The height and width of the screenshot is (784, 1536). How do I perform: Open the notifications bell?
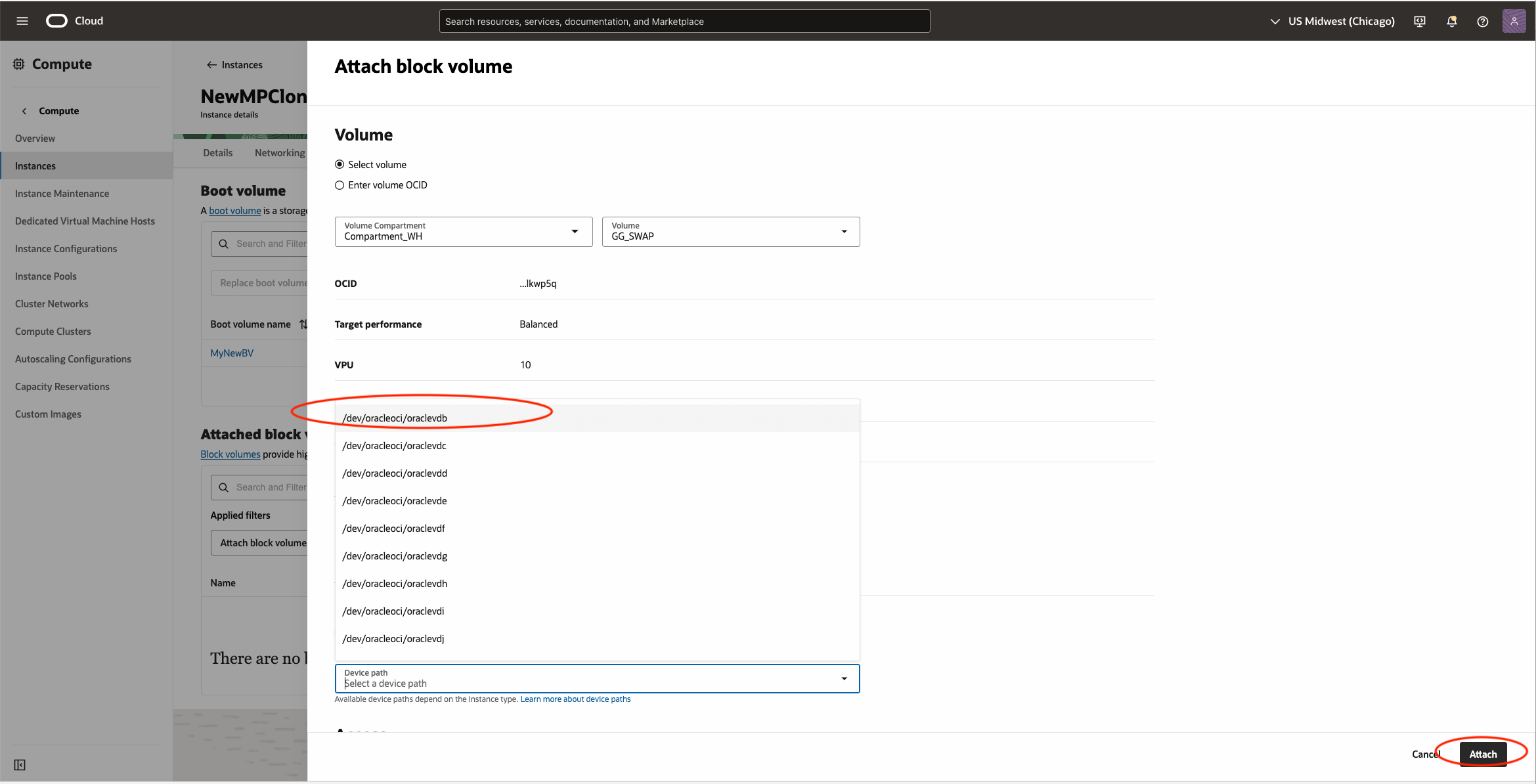click(x=1451, y=21)
